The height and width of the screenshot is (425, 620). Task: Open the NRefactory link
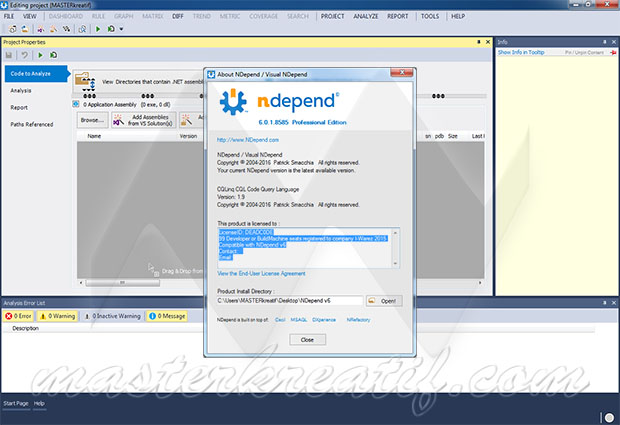(358, 320)
